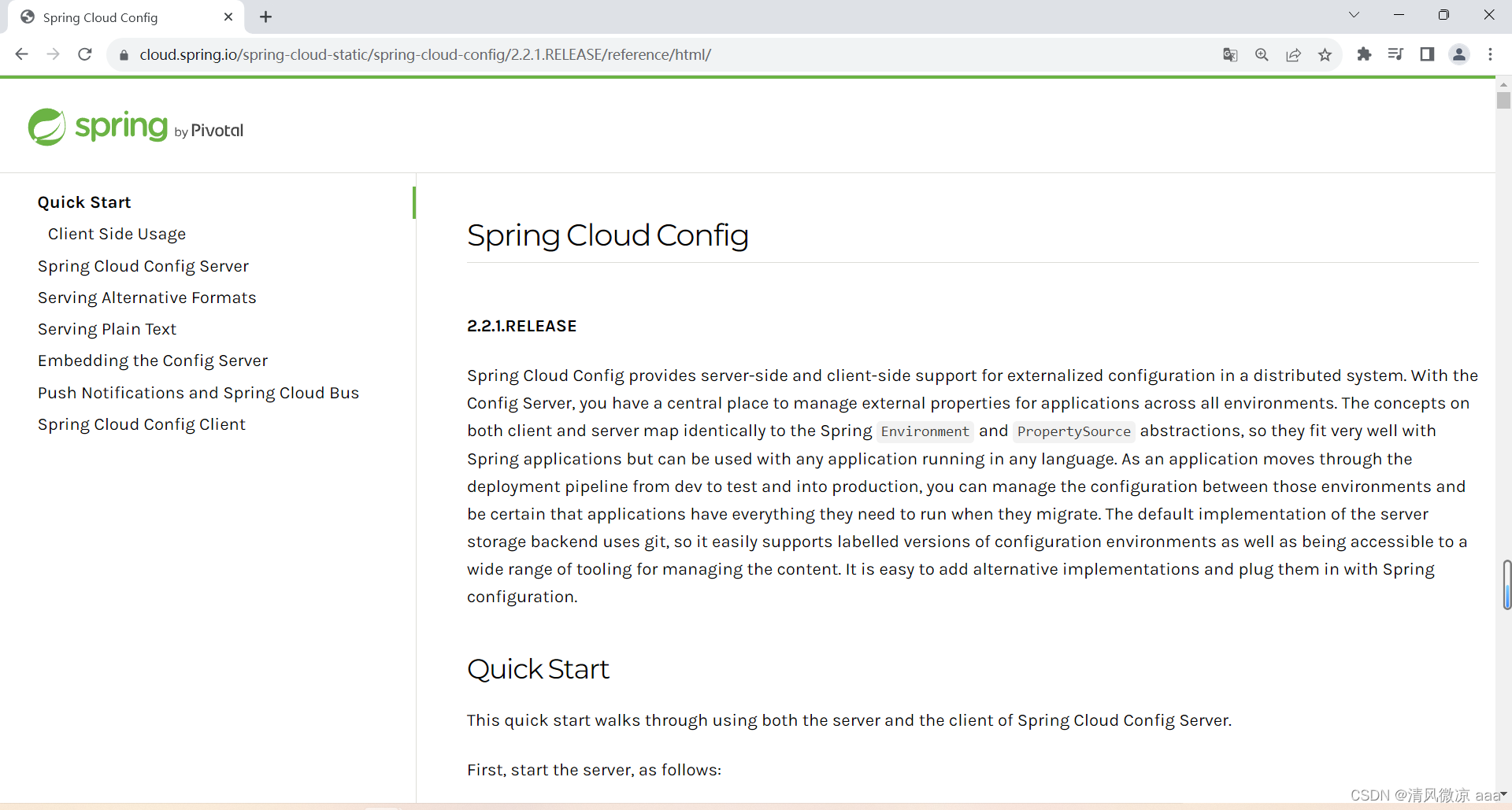The width and height of the screenshot is (1512, 810).
Task: Open Chrome's three-dot menu
Action: click(1490, 54)
